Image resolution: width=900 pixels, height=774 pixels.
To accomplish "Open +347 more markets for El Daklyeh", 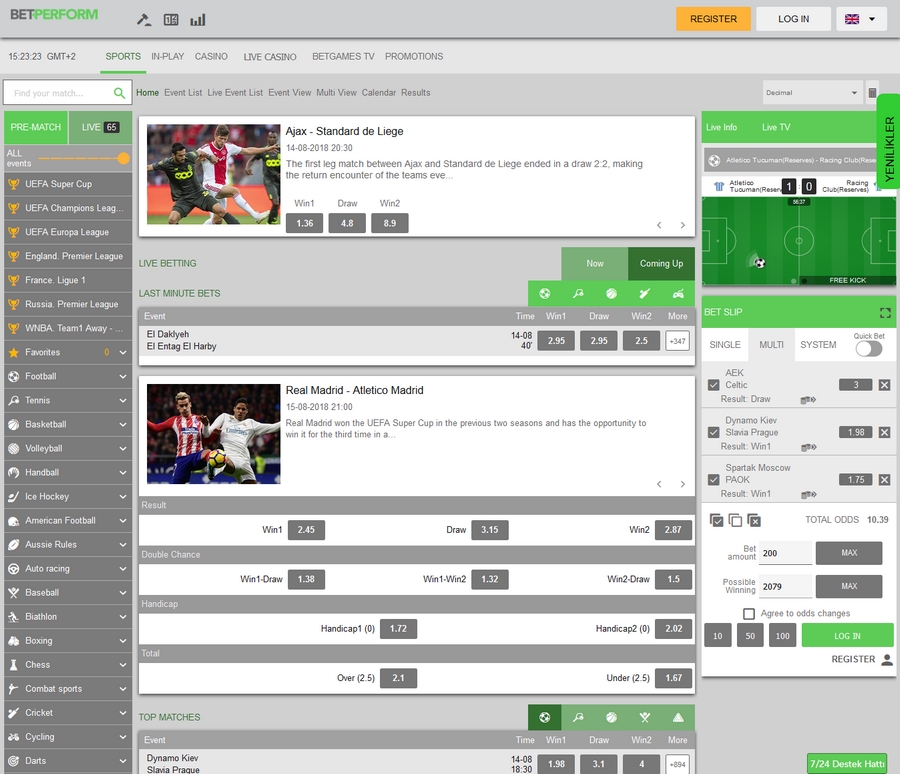I will [677, 341].
